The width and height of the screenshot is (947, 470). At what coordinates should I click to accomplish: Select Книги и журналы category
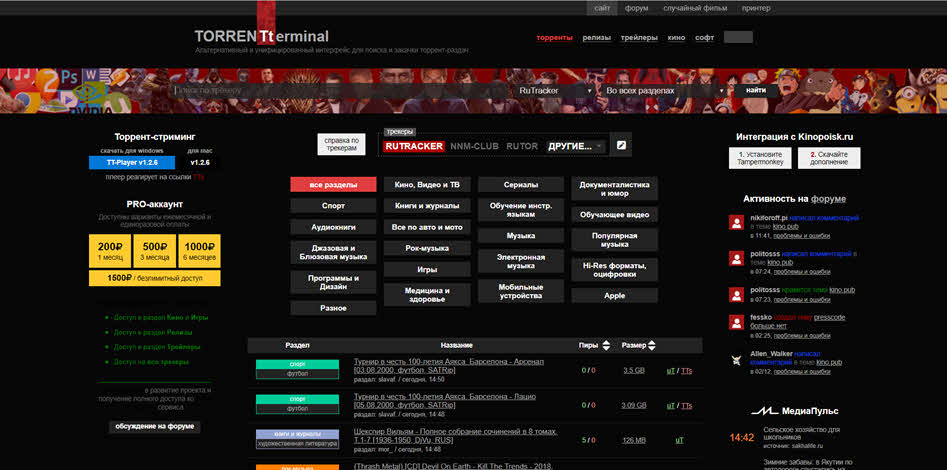tap(427, 206)
